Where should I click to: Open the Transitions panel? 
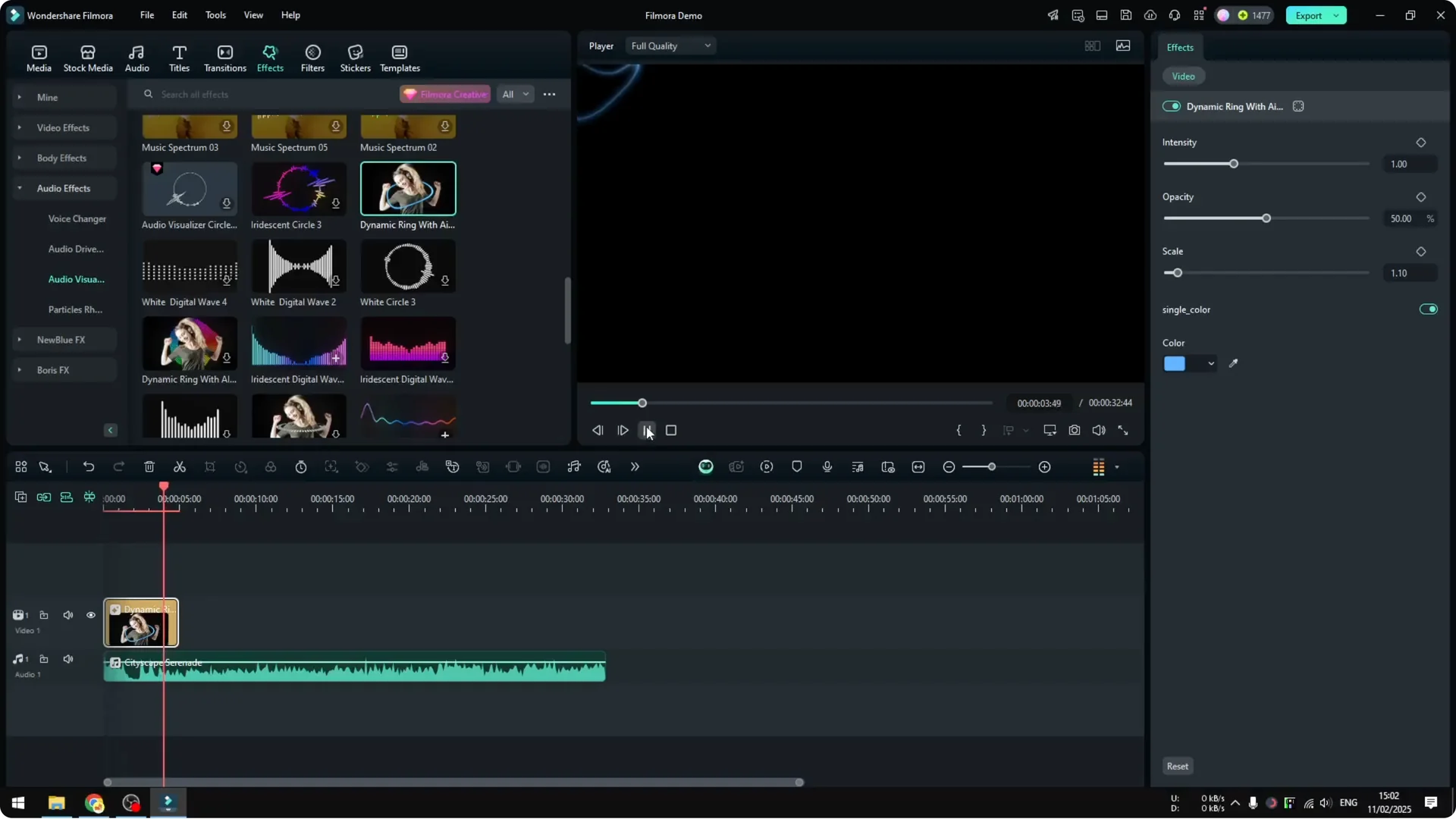click(x=224, y=57)
